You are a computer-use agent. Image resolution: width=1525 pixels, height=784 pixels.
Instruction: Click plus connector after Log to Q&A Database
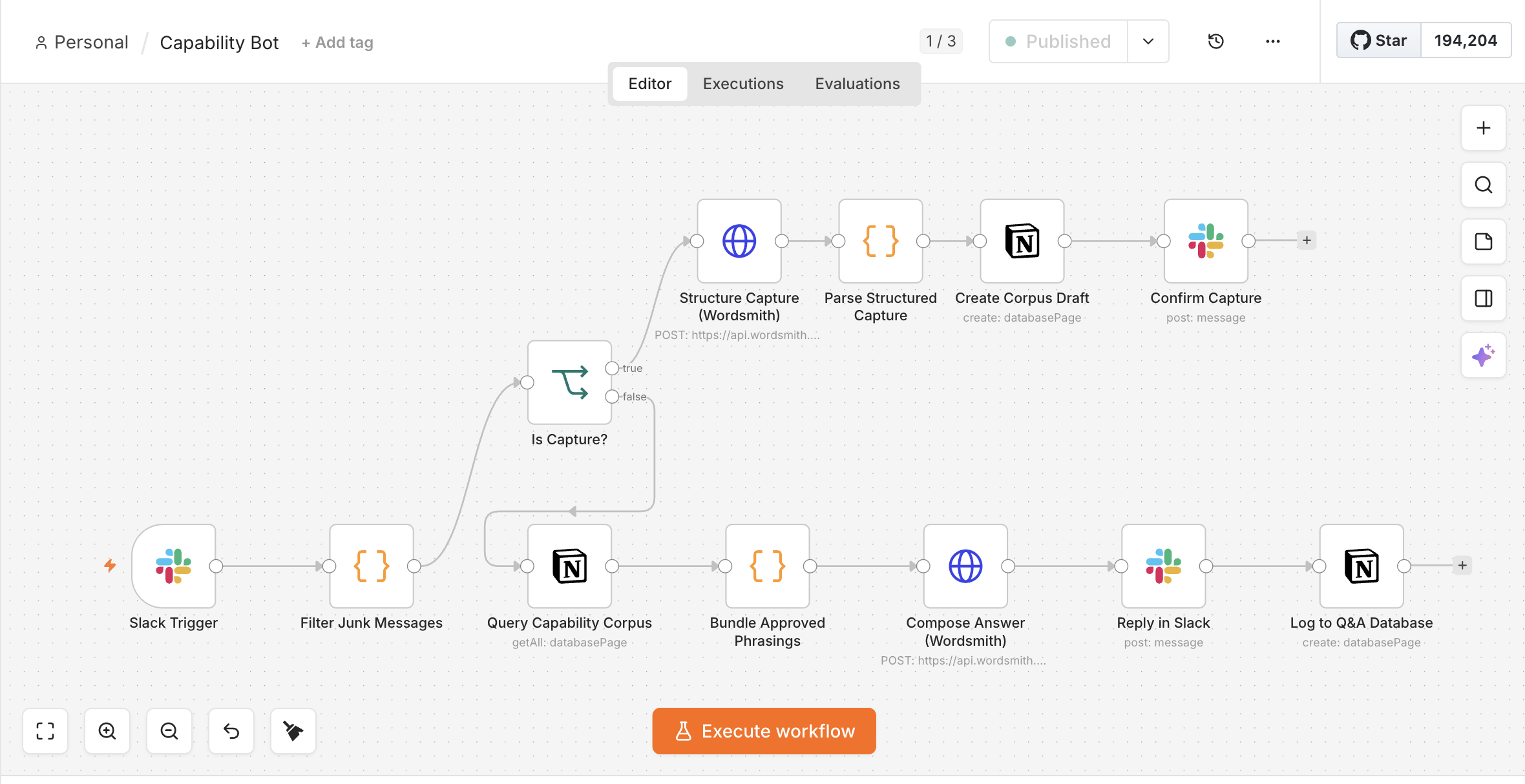(x=1462, y=566)
